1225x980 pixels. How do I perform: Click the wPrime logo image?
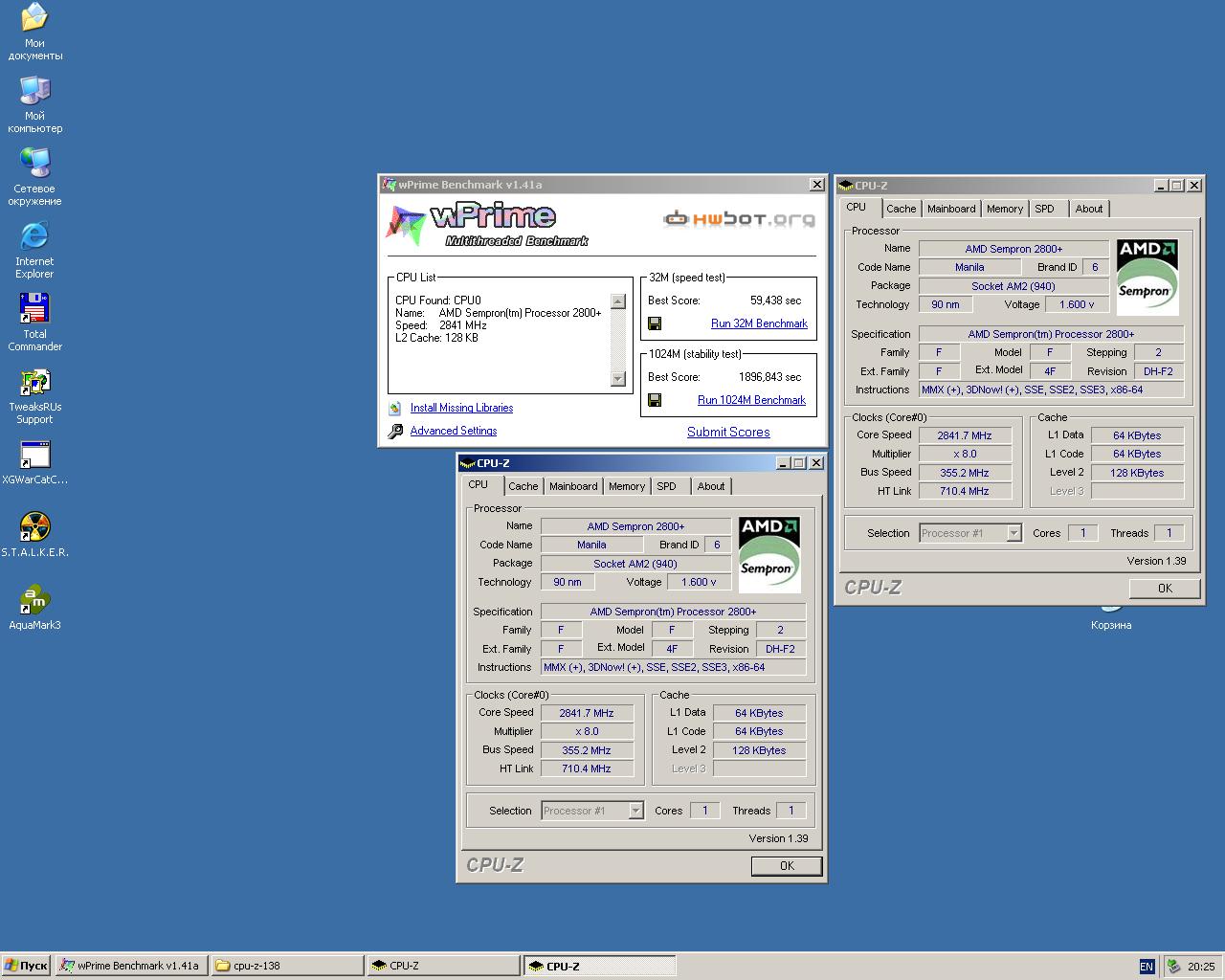(x=487, y=225)
